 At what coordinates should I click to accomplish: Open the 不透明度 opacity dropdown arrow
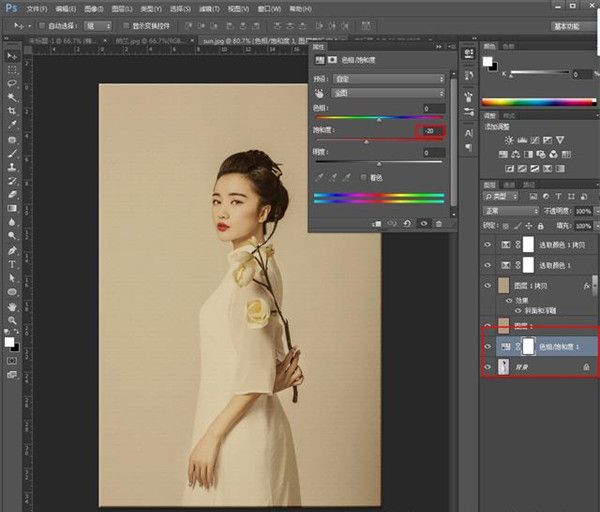pyautogui.click(x=596, y=211)
